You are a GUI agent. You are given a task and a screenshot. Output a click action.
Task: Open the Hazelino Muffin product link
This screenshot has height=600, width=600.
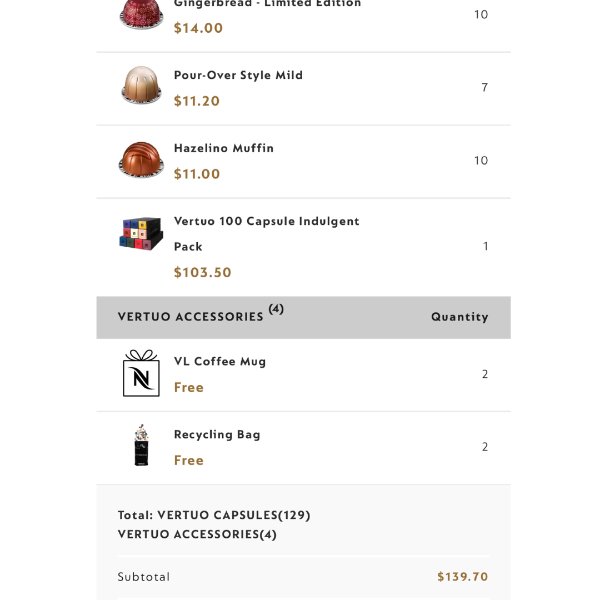point(224,148)
